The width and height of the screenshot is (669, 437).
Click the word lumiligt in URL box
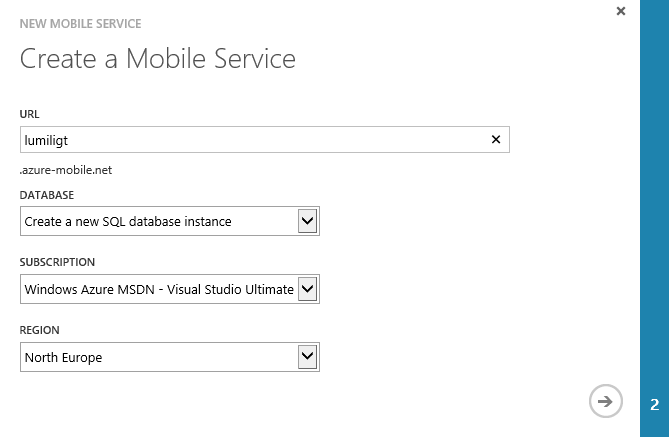[x=46, y=140]
